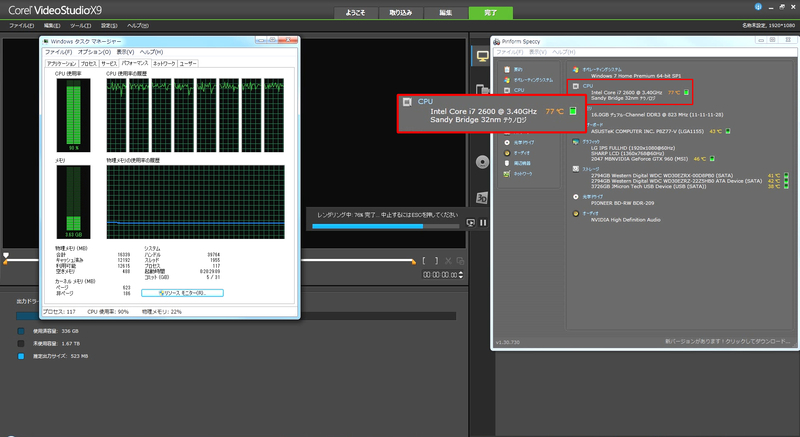800x437 pixels.
Task: Switch to パフォーマンス tab in Task Manager
Action: click(135, 63)
